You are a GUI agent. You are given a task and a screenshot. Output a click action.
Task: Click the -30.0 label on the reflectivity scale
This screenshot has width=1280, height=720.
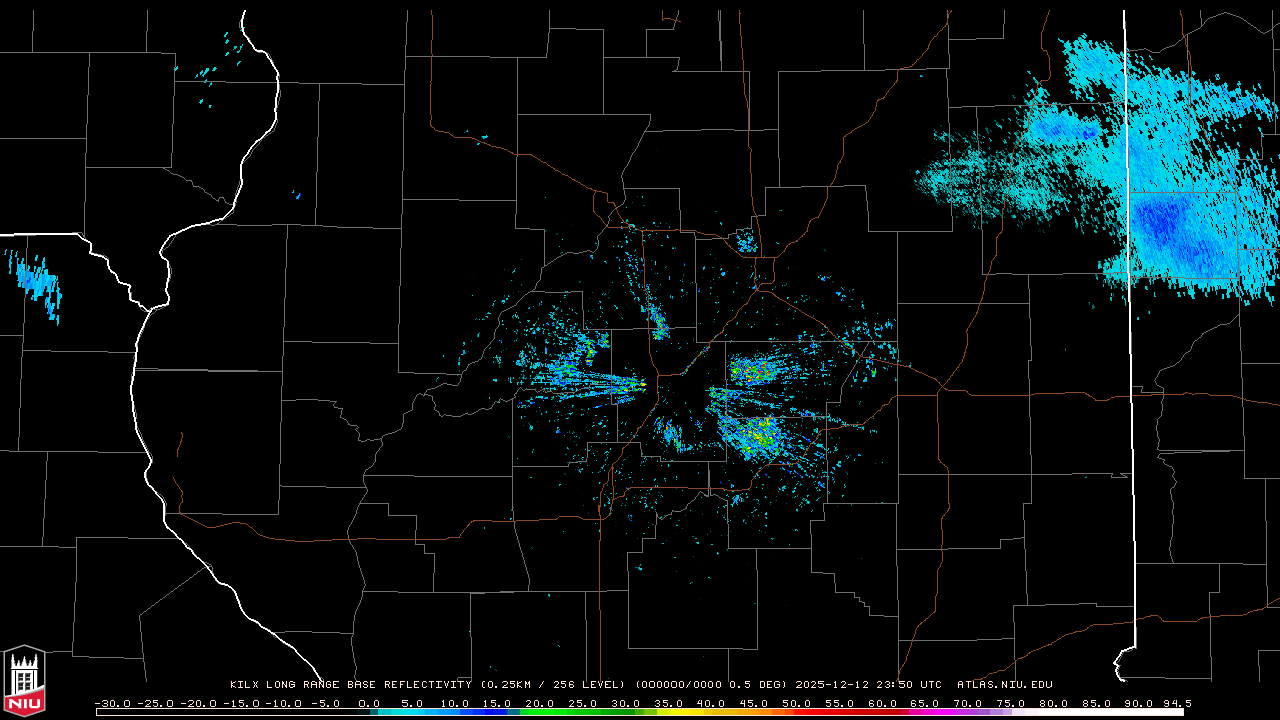pyautogui.click(x=111, y=704)
